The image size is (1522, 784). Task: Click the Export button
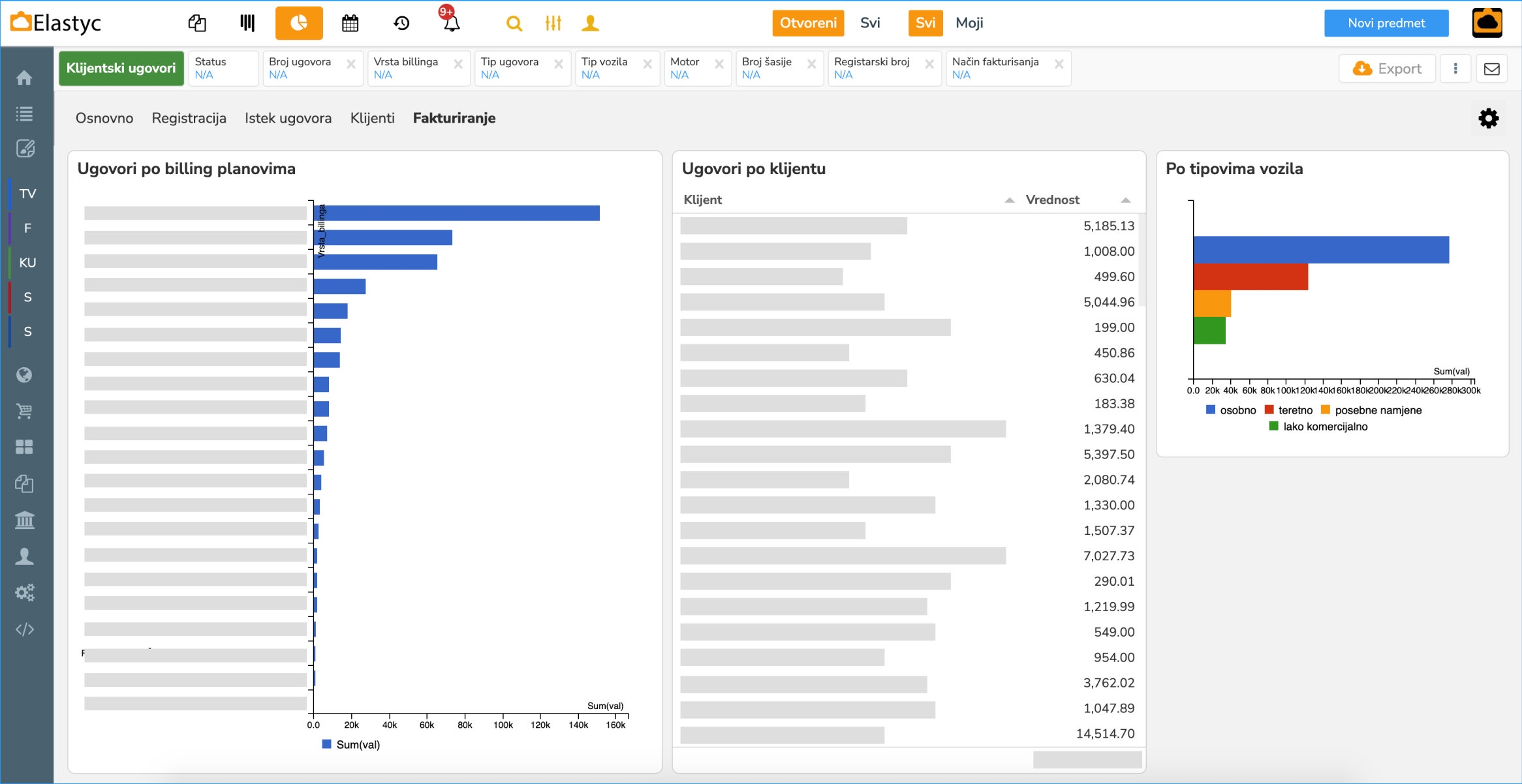1387,69
